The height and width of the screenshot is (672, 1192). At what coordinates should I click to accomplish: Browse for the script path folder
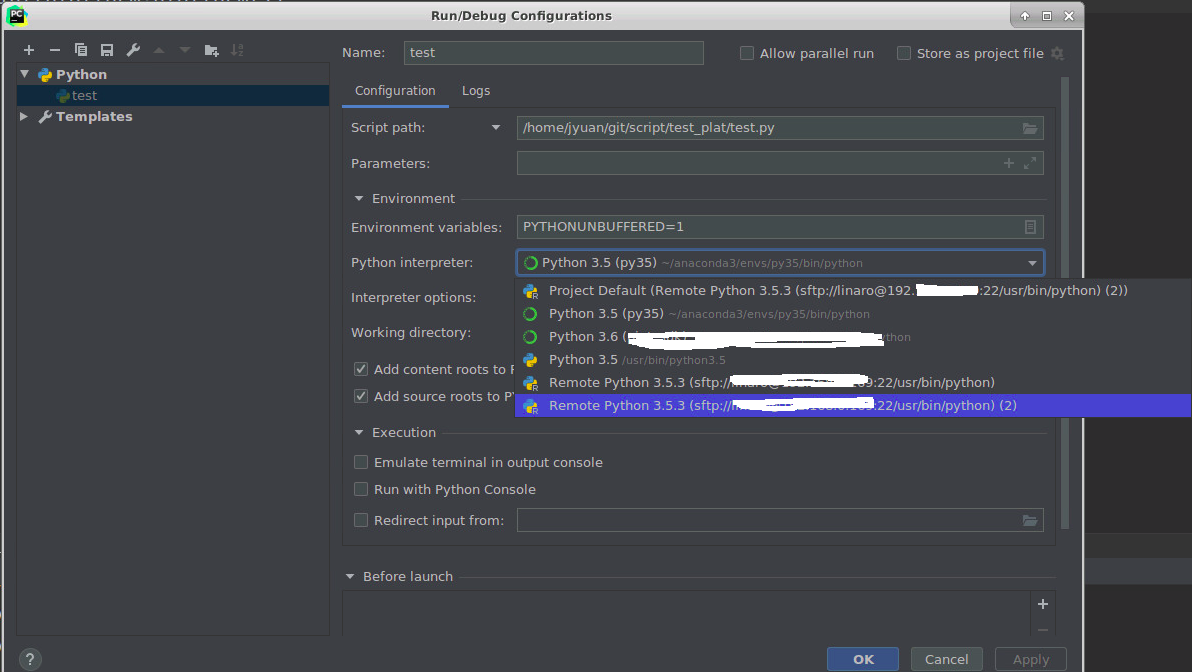1029,128
